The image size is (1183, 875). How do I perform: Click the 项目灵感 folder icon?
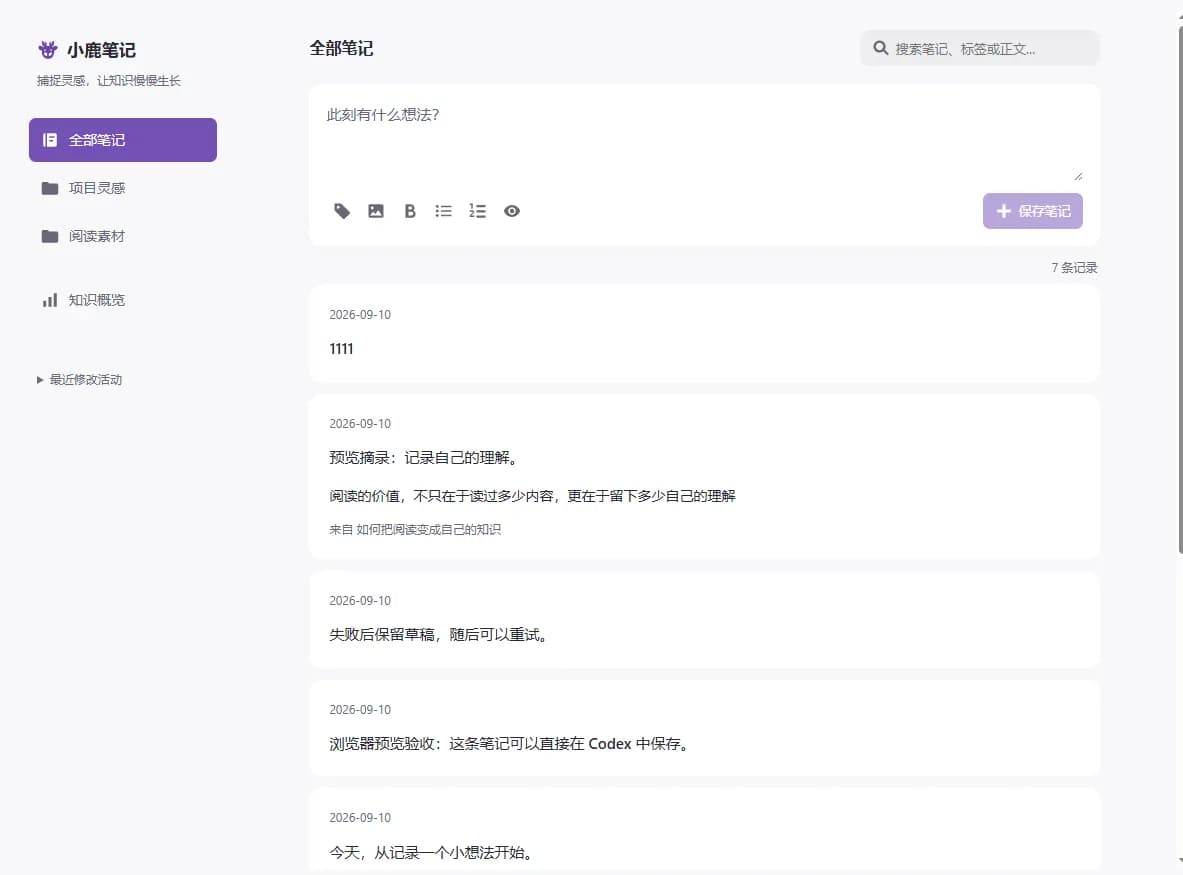coord(50,188)
